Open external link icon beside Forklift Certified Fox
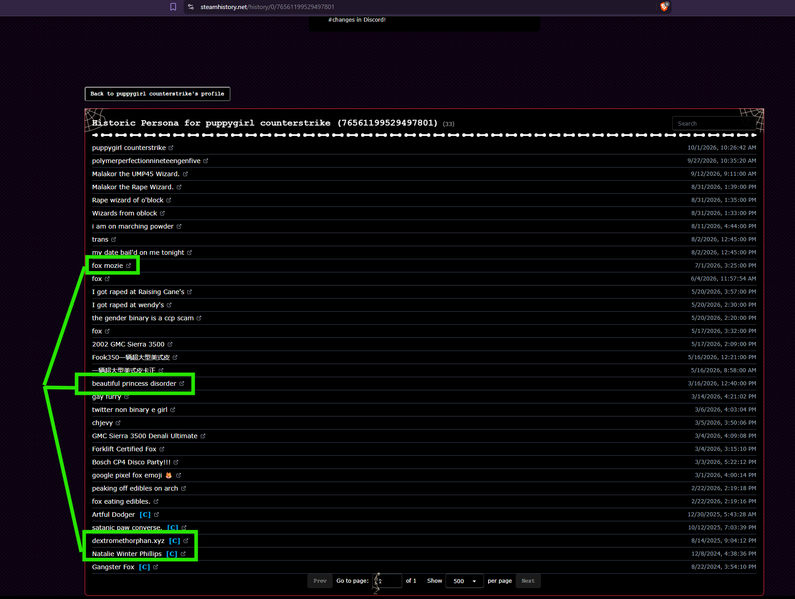 pyautogui.click(x=162, y=449)
